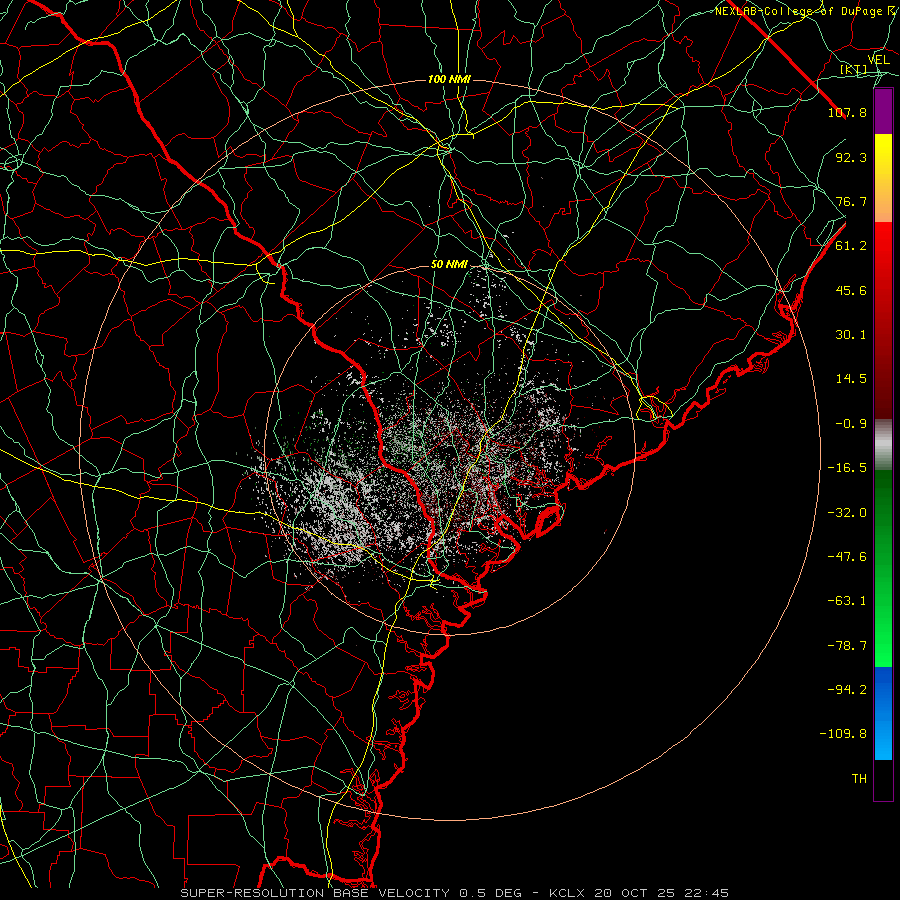Click the KCLX station identifier in caption
This screenshot has width=900, height=900.
[568, 893]
